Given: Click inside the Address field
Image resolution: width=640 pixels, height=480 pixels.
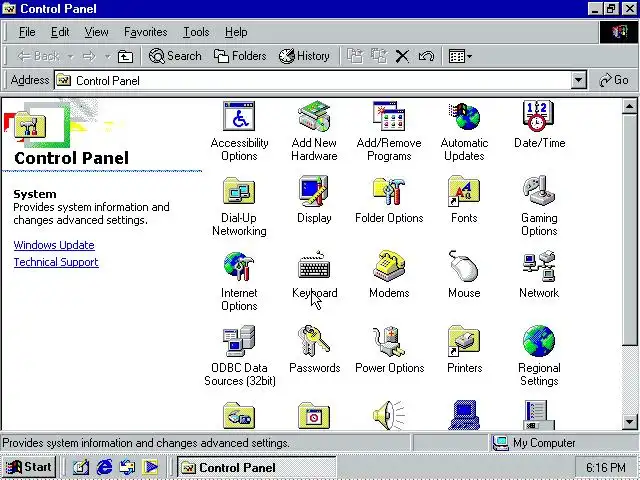Looking at the screenshot, I should tap(313, 80).
